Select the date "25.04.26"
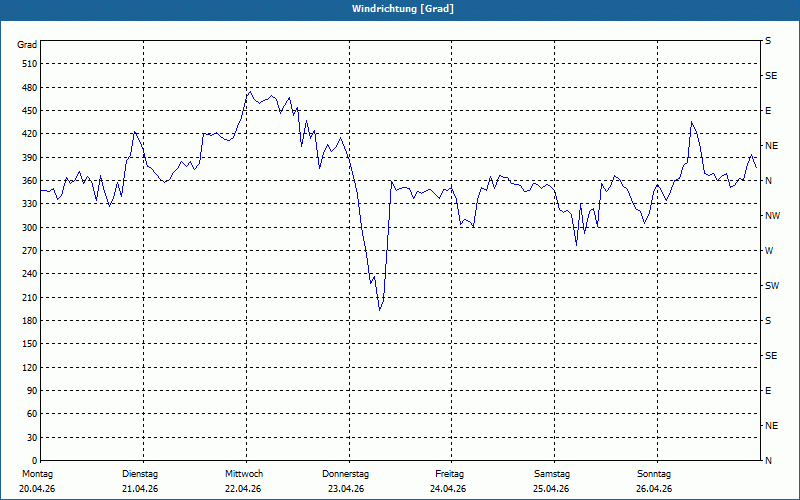This screenshot has width=800, height=500. coord(551,489)
